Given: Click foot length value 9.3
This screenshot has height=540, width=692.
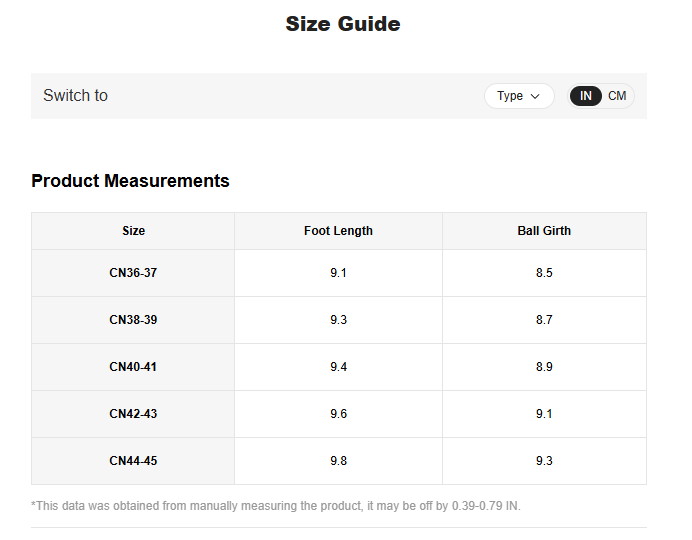Looking at the screenshot, I should [338, 320].
